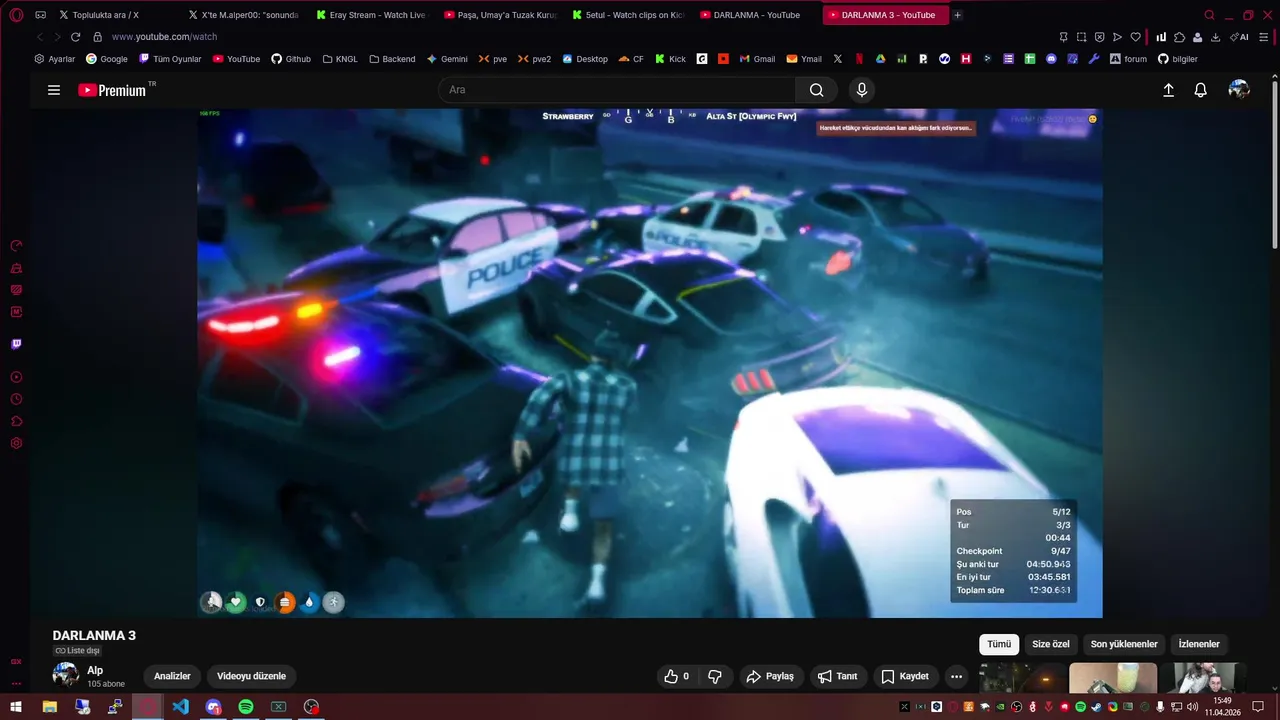Open File Explorer from the taskbar
Image resolution: width=1280 pixels, height=720 pixels.
click(49, 707)
